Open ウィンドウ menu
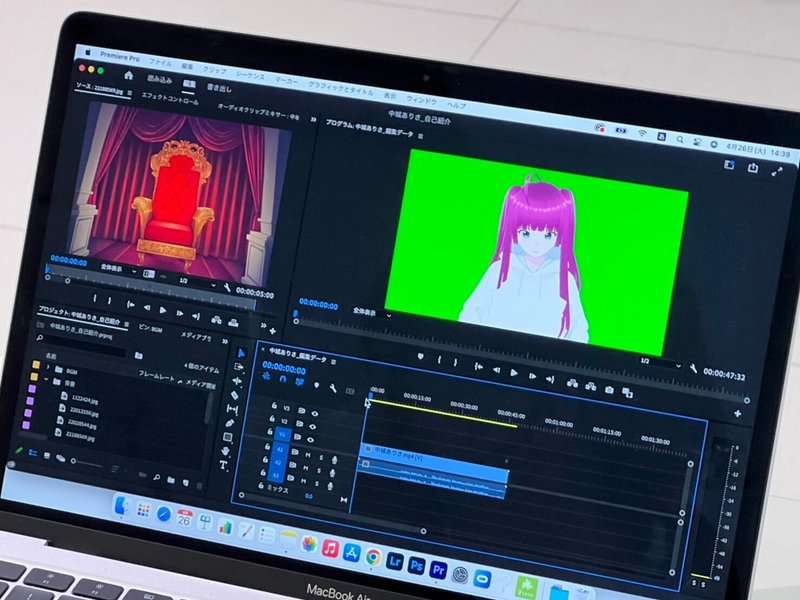The height and width of the screenshot is (600, 800). coord(422,100)
